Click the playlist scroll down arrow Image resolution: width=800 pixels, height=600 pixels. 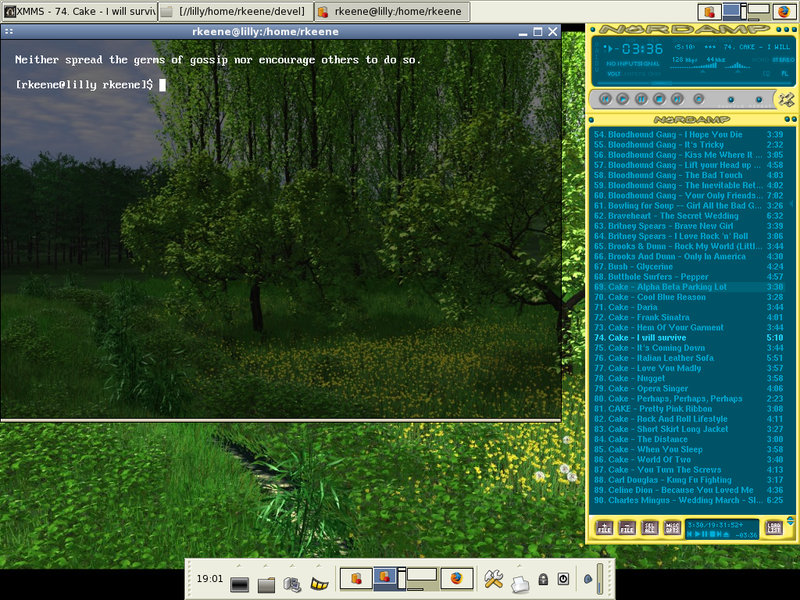click(790, 523)
